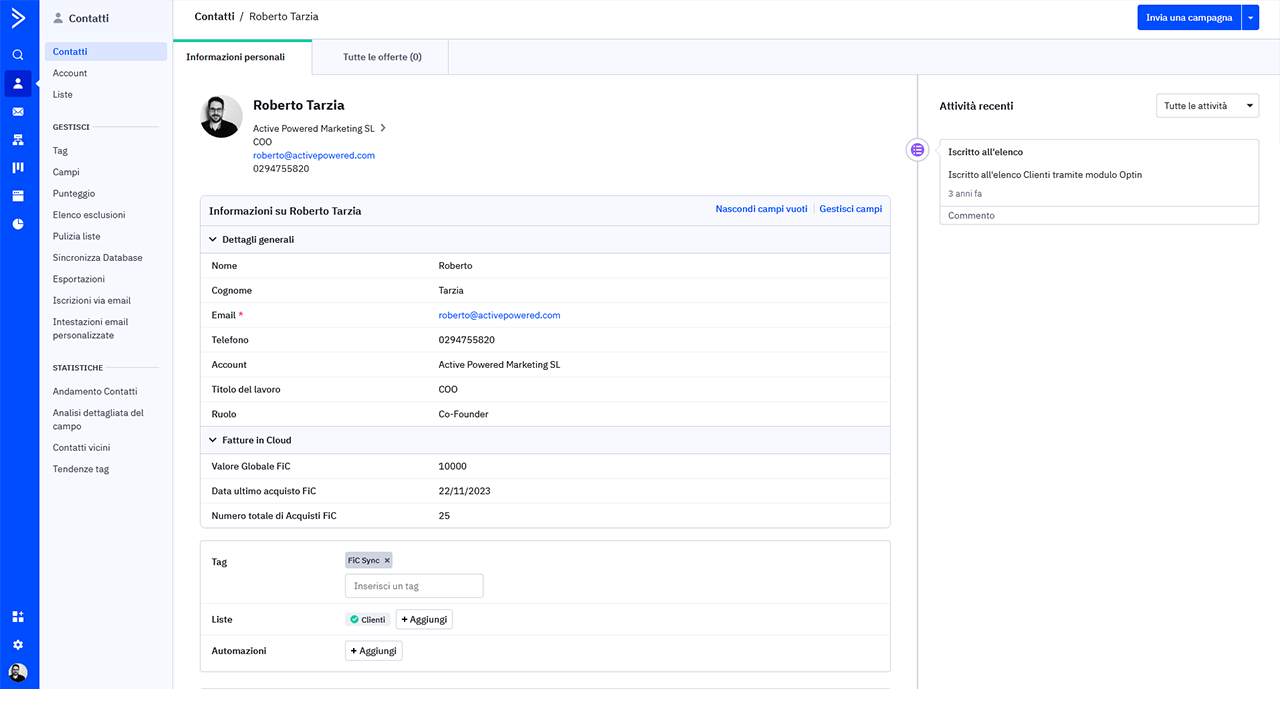The width and height of the screenshot is (1280, 720).
Task: Click the ActiveCampaign logo icon
Action: coord(18,17)
